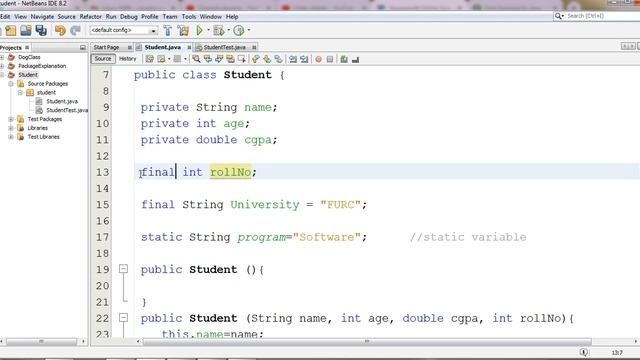Click the editor horizontal scrollbar thumb
Viewport: 640px width, 360px height.
[x=367, y=341]
